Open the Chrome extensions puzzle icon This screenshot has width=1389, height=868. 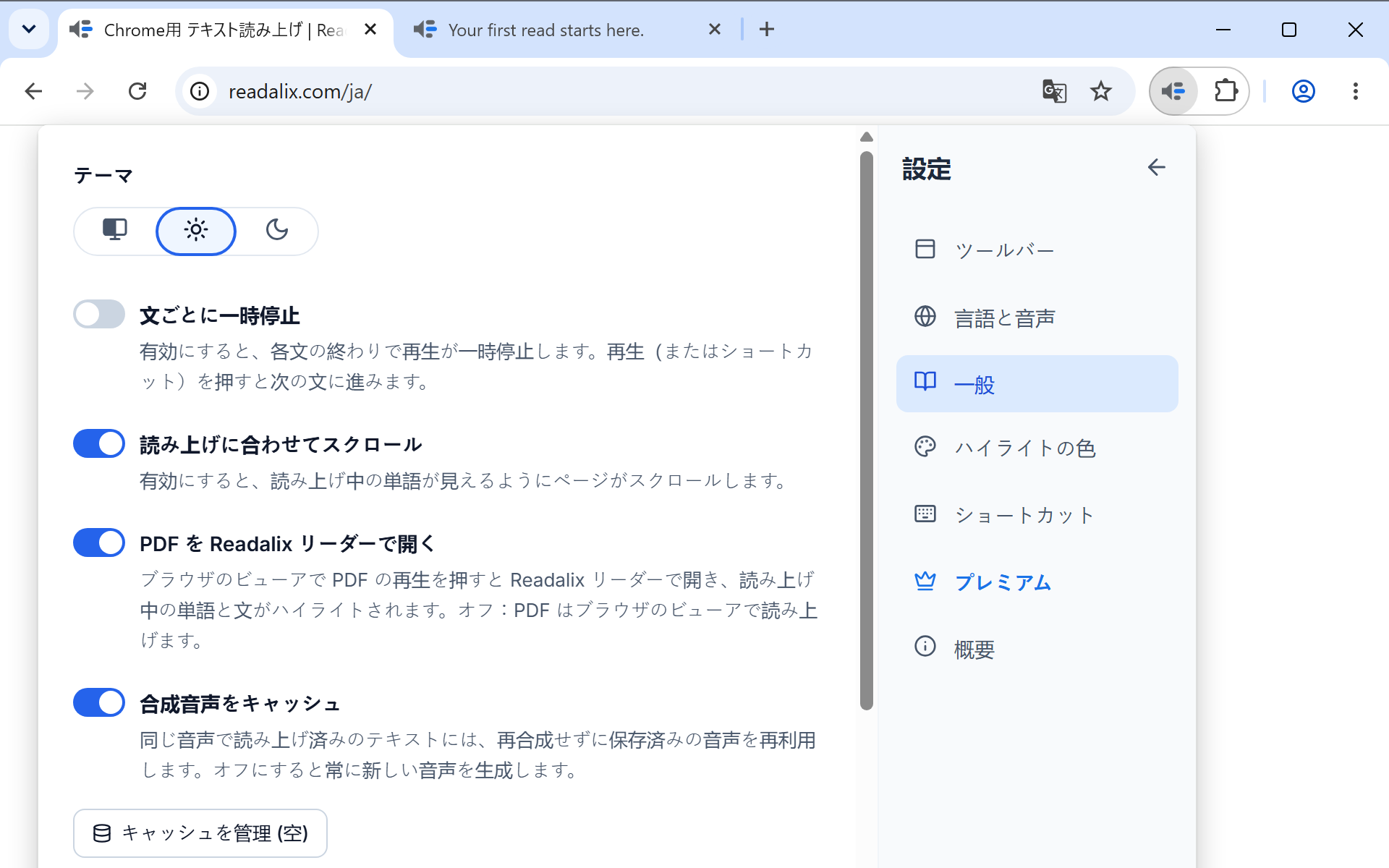coord(1226,91)
